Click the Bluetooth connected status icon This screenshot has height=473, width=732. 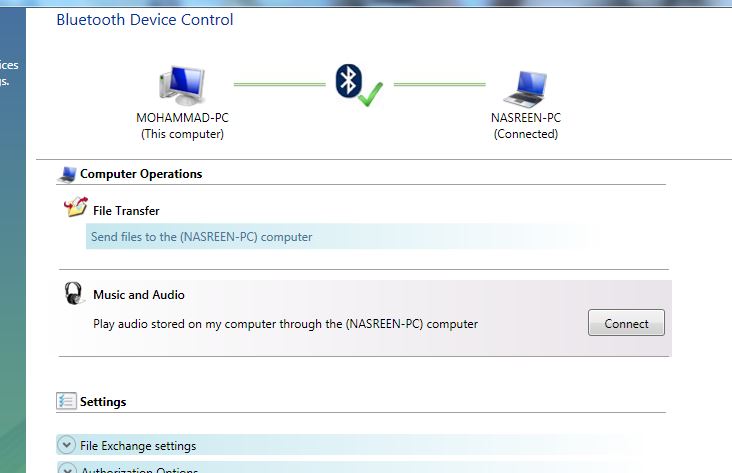point(359,85)
